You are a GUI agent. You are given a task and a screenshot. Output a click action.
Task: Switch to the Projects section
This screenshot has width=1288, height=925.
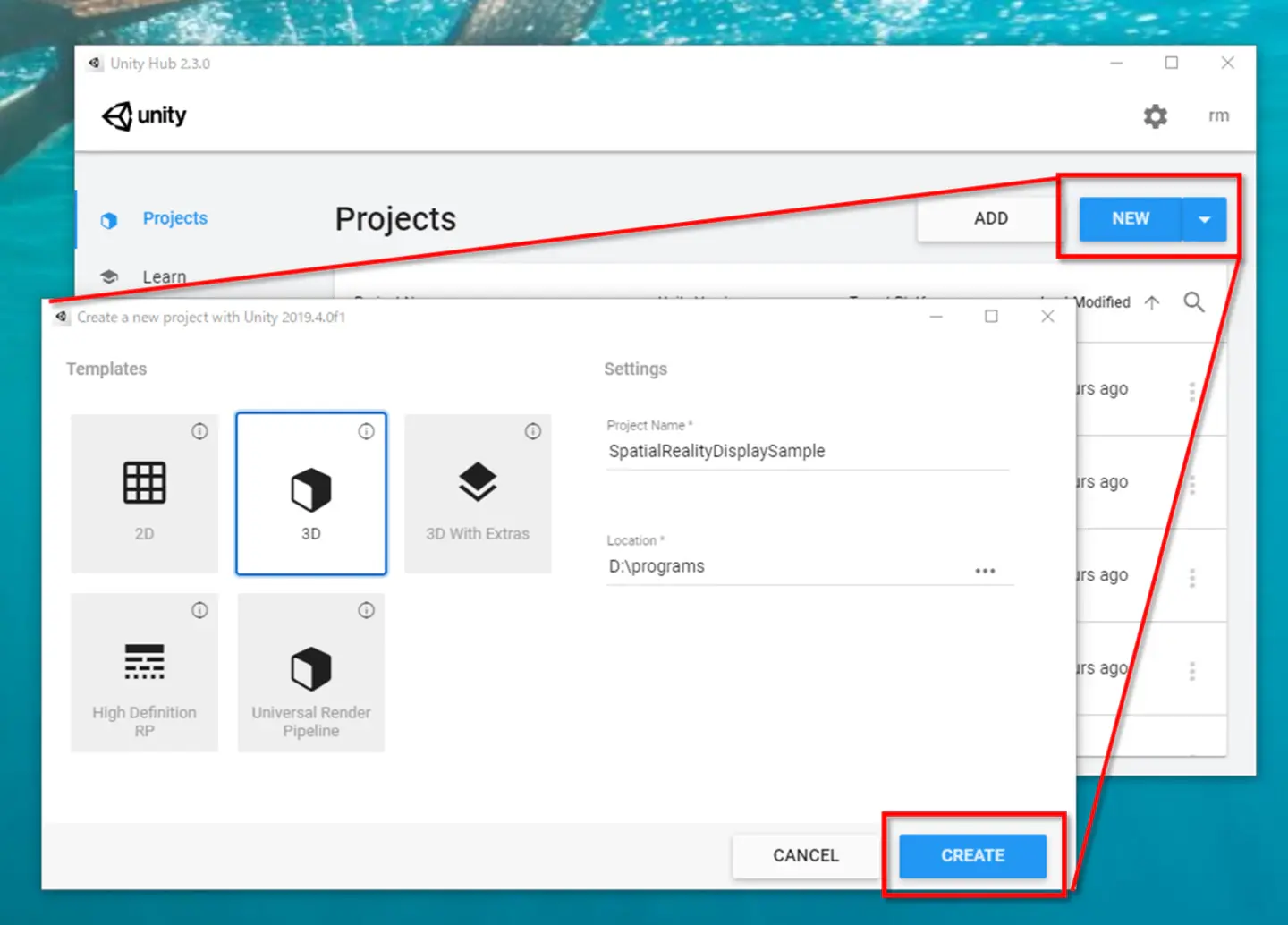174,218
